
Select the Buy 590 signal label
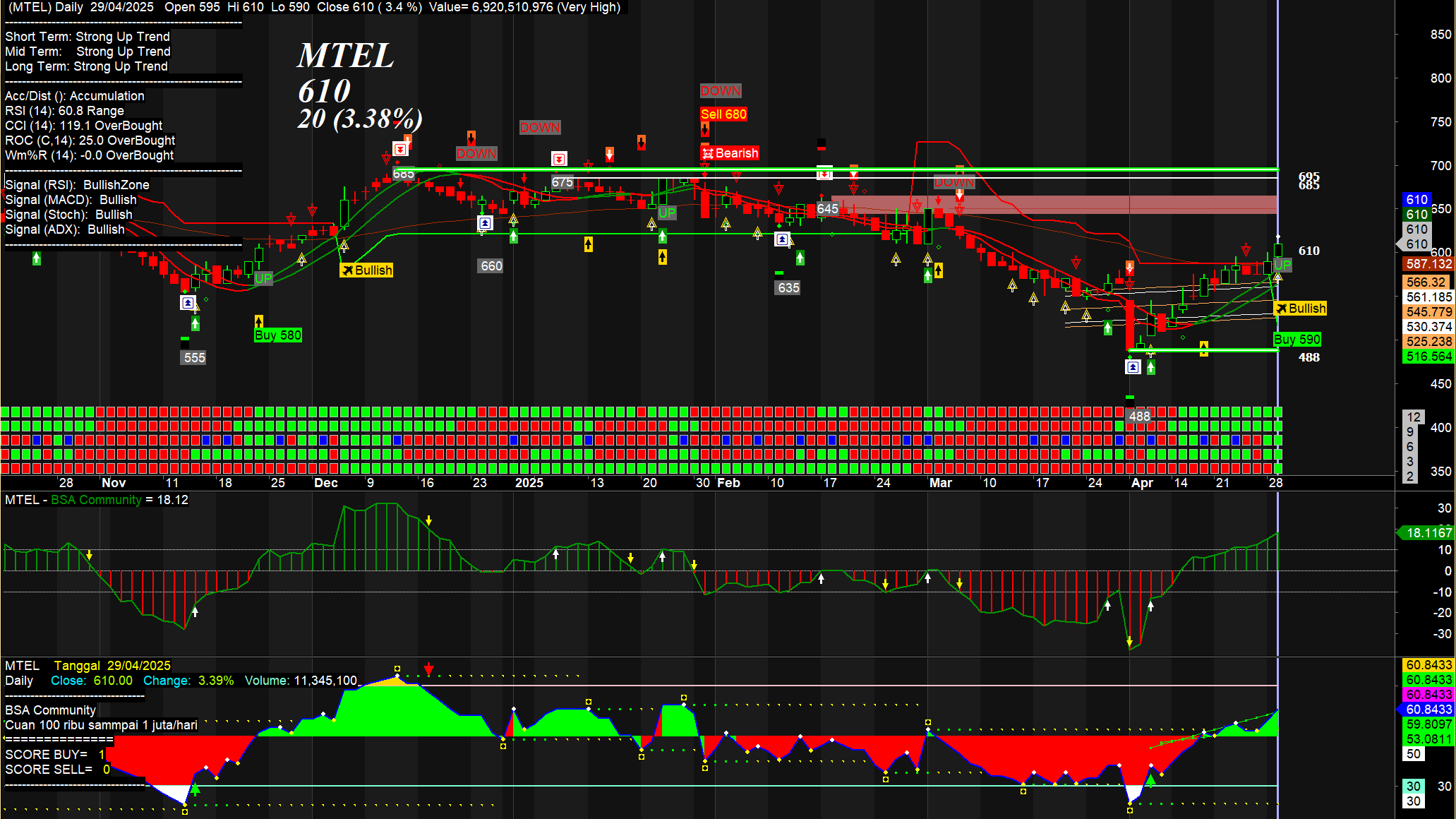(x=1297, y=340)
